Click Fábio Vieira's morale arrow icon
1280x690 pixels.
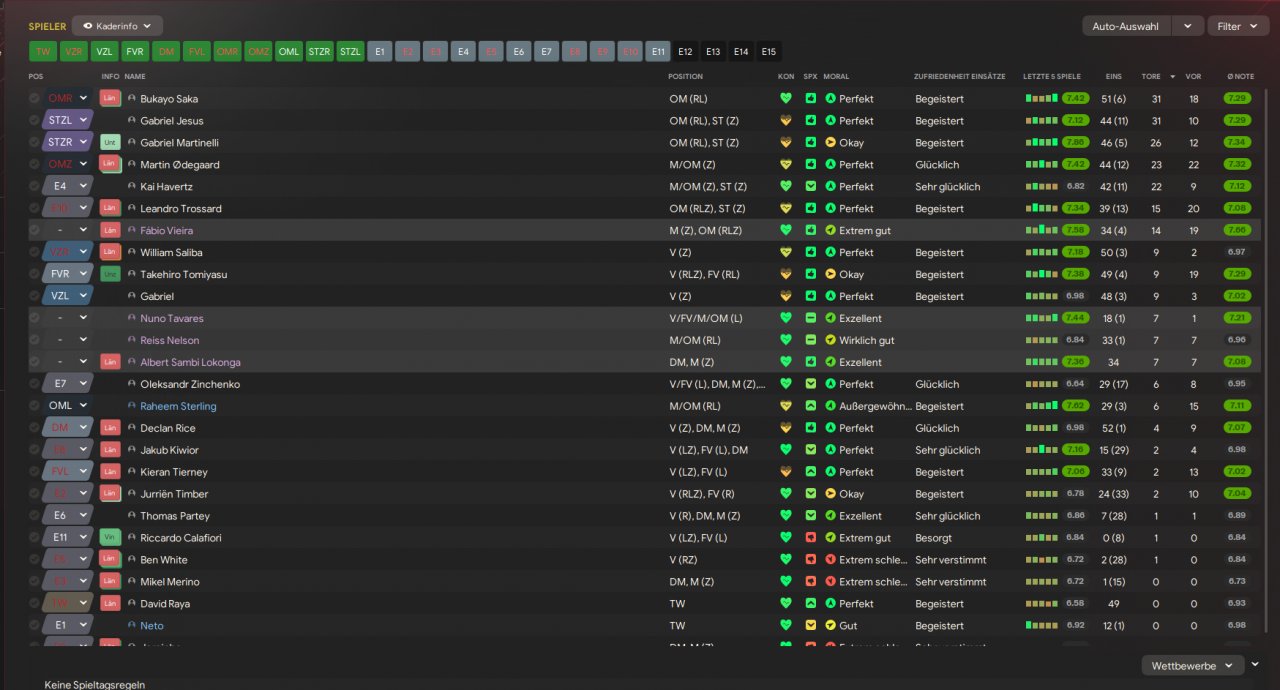coord(830,230)
